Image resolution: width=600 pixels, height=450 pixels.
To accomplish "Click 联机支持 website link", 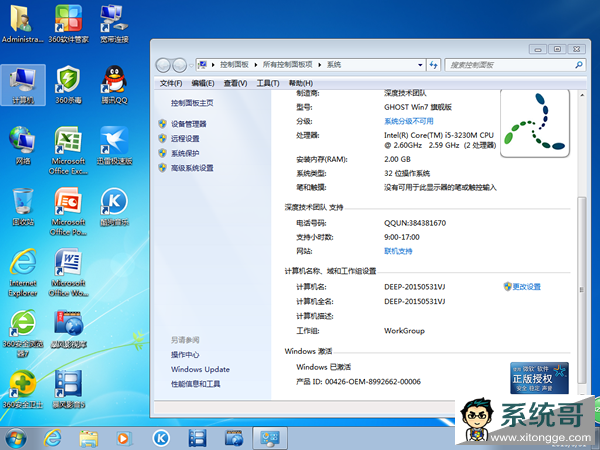I will click(x=398, y=251).
